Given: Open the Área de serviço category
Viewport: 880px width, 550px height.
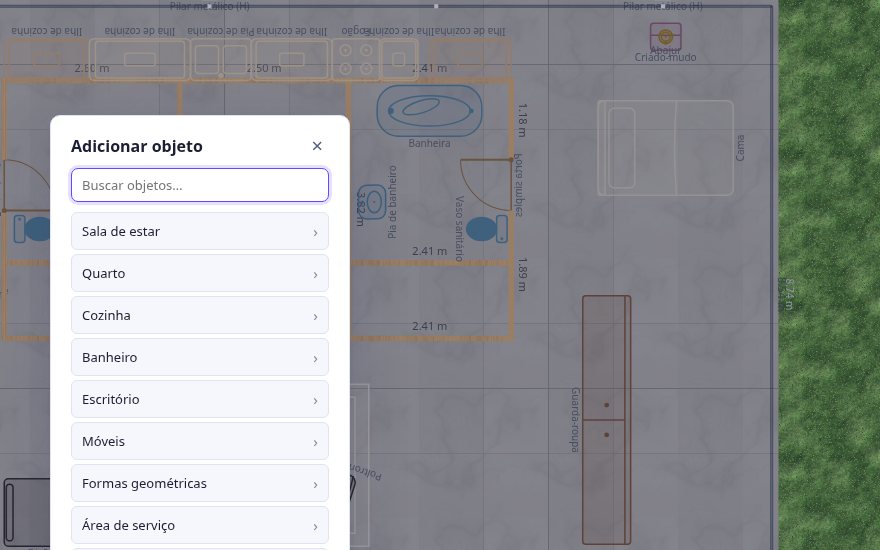Looking at the screenshot, I should tap(200, 526).
